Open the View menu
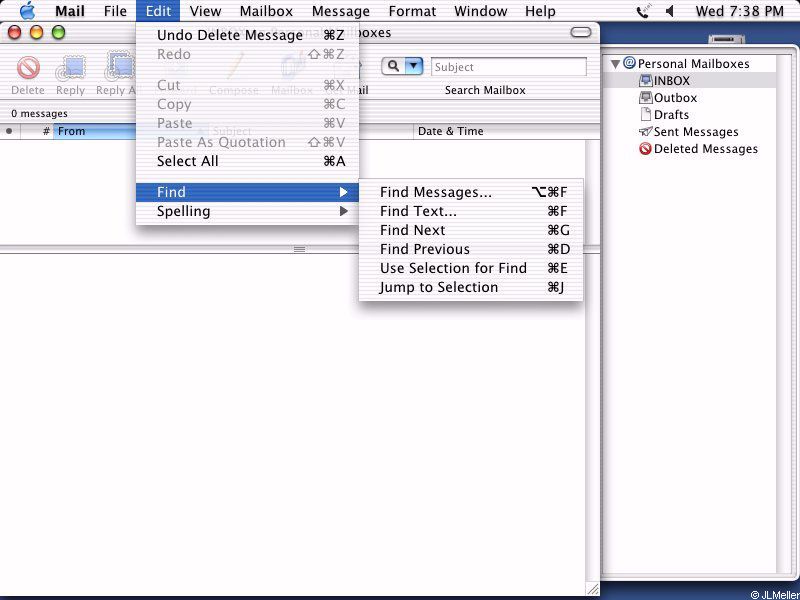Screen dimensions: 800x600 [x=205, y=11]
